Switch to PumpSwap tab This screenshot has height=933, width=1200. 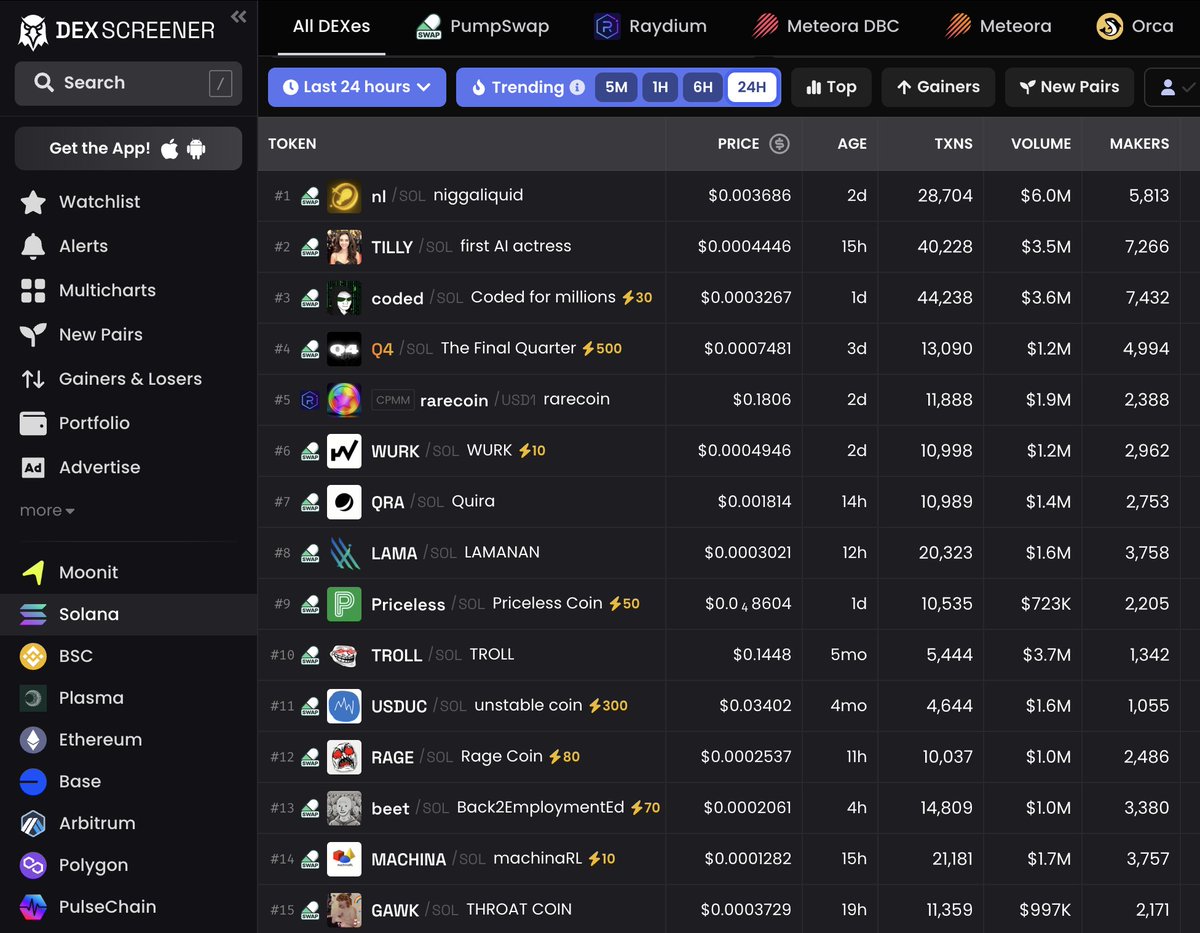click(482, 27)
